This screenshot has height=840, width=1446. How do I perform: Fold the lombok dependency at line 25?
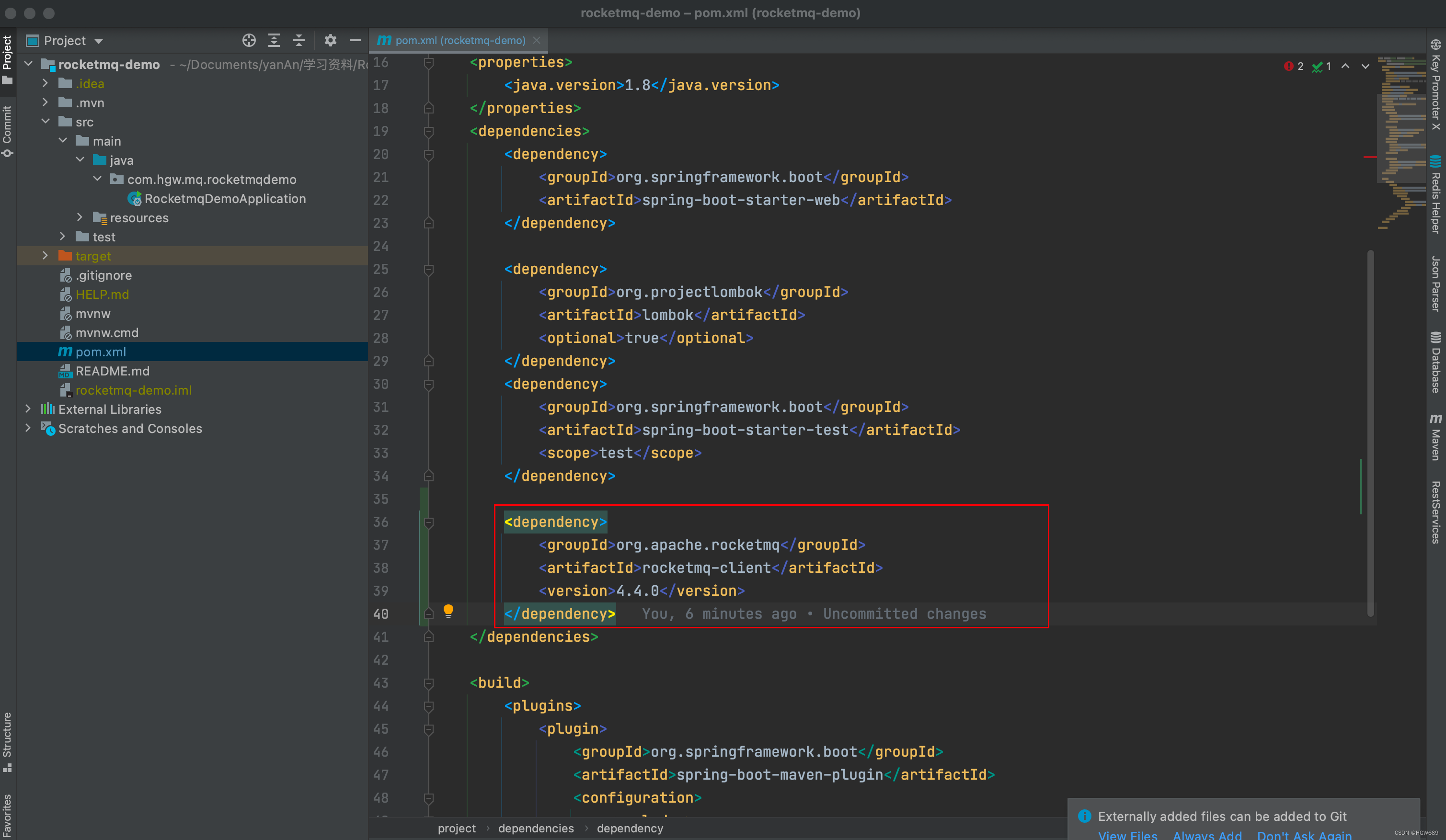coord(428,270)
